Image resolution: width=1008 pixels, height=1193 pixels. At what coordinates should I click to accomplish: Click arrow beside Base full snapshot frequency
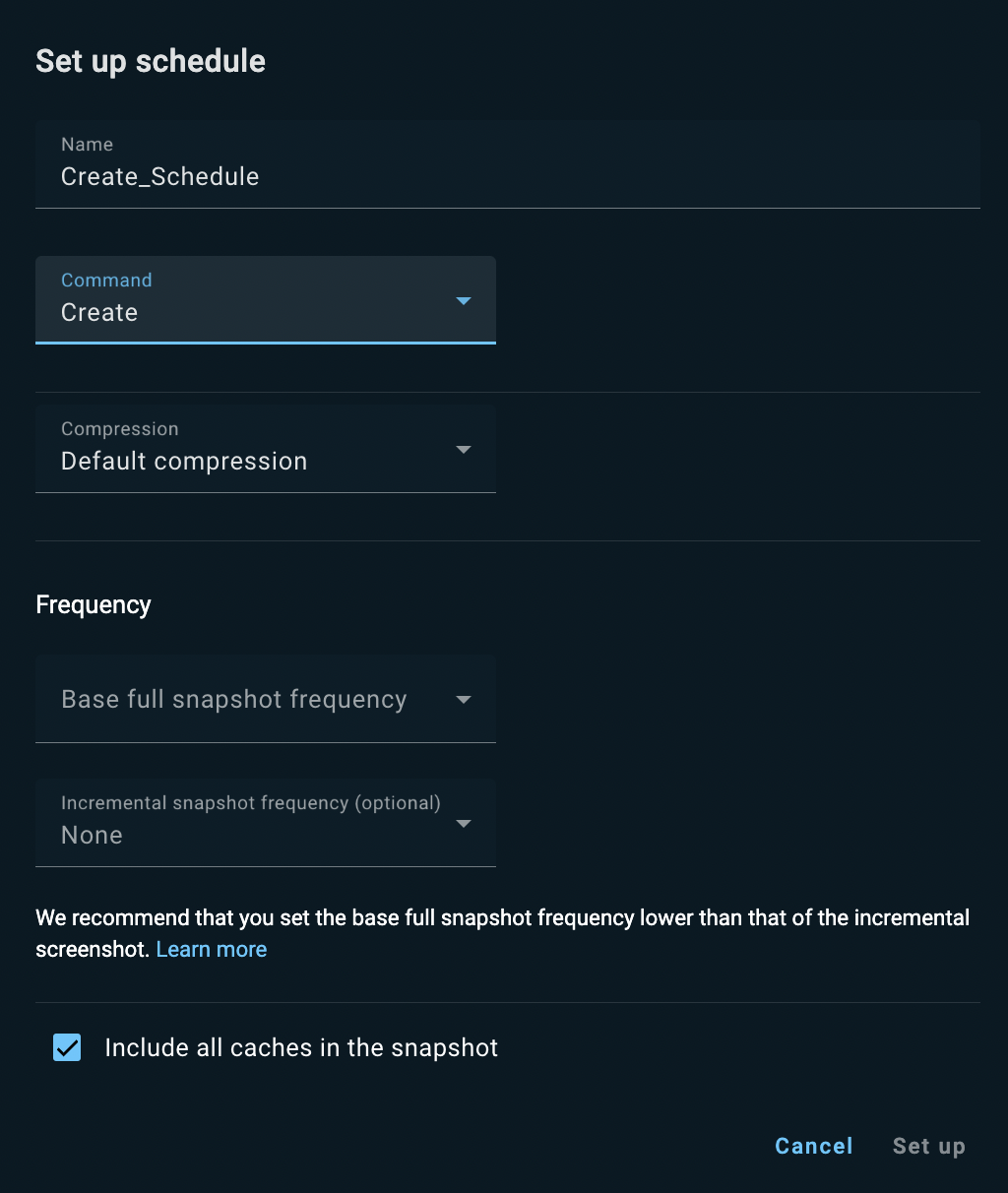(x=464, y=699)
